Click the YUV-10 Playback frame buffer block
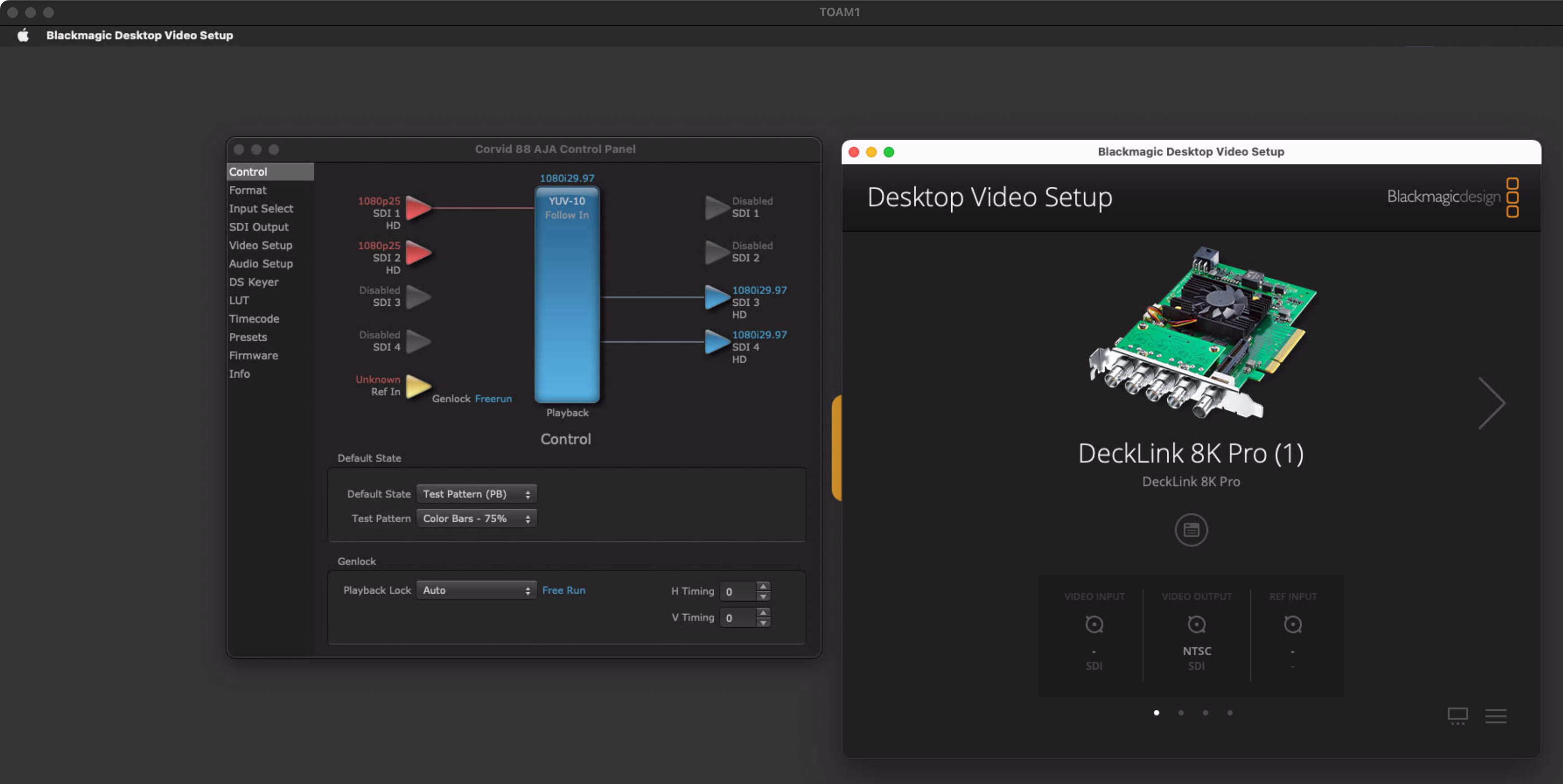 pyautogui.click(x=567, y=295)
